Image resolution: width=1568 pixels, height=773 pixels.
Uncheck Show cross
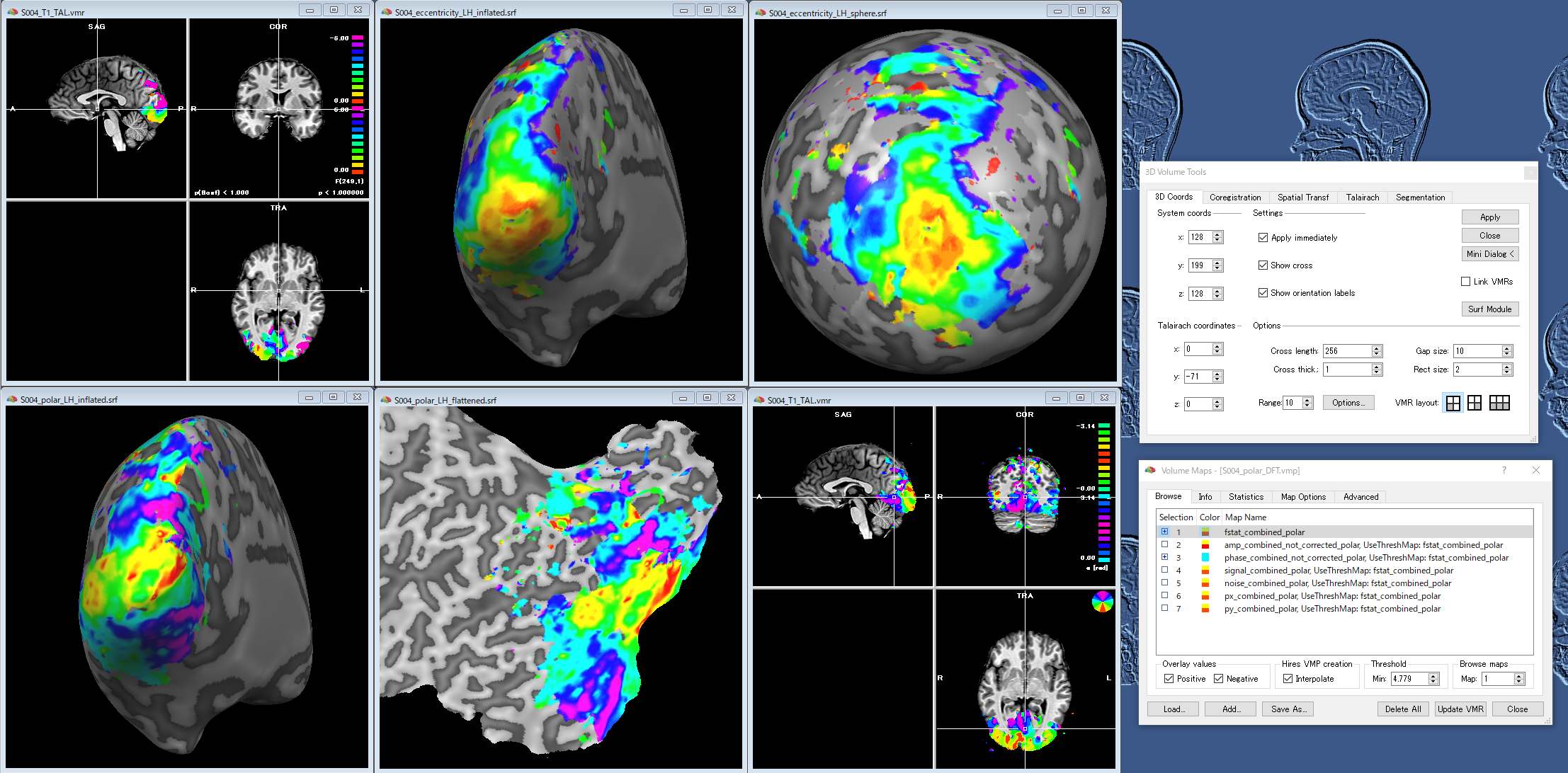(x=1263, y=265)
